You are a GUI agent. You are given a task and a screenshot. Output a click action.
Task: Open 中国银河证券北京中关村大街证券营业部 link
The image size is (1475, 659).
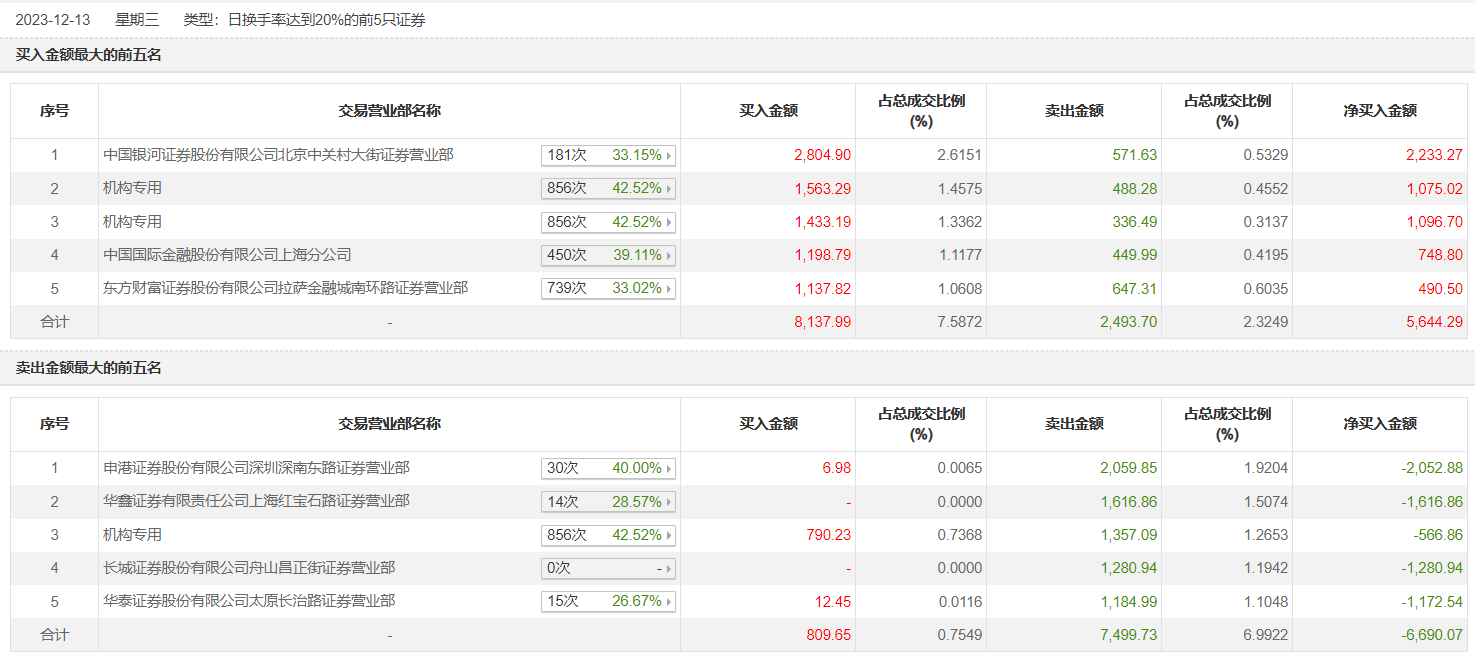click(278, 155)
